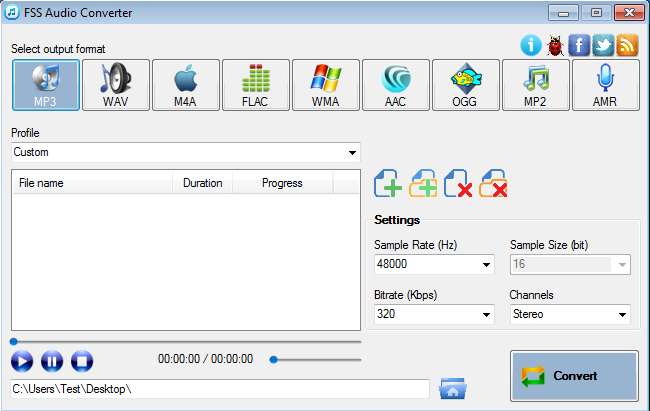Add a file with the plus icon

388,183
